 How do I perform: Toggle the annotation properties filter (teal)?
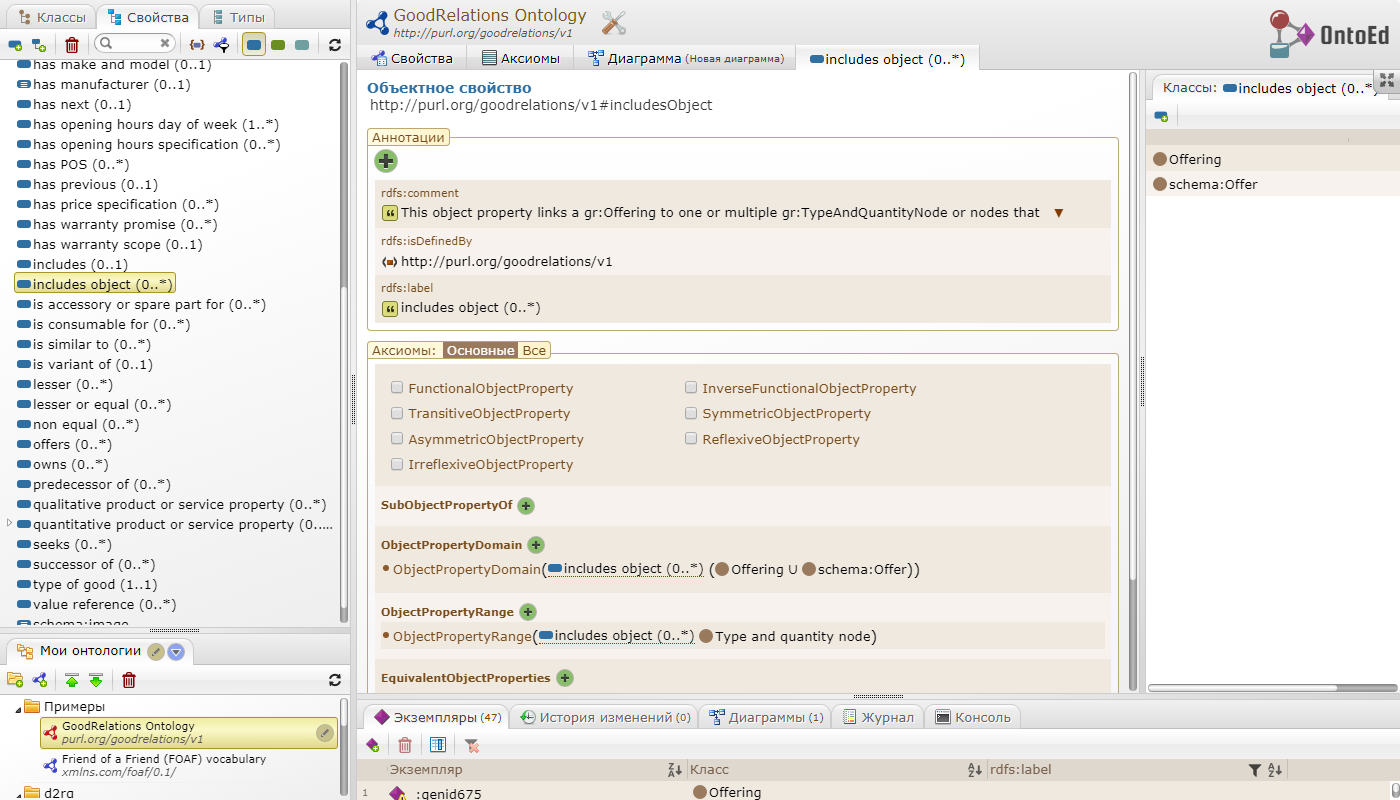(x=302, y=45)
